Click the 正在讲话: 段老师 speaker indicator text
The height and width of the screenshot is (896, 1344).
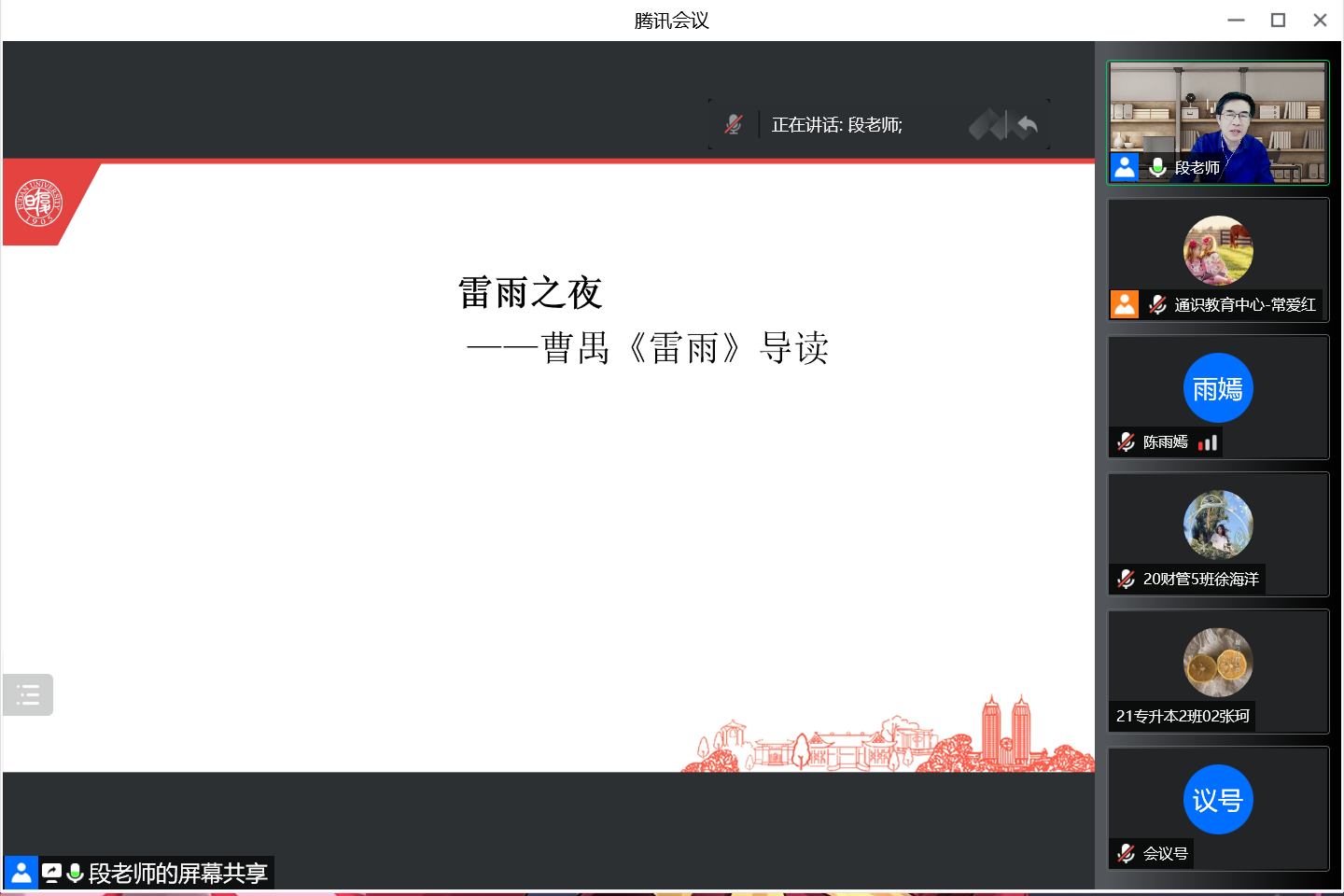point(836,125)
